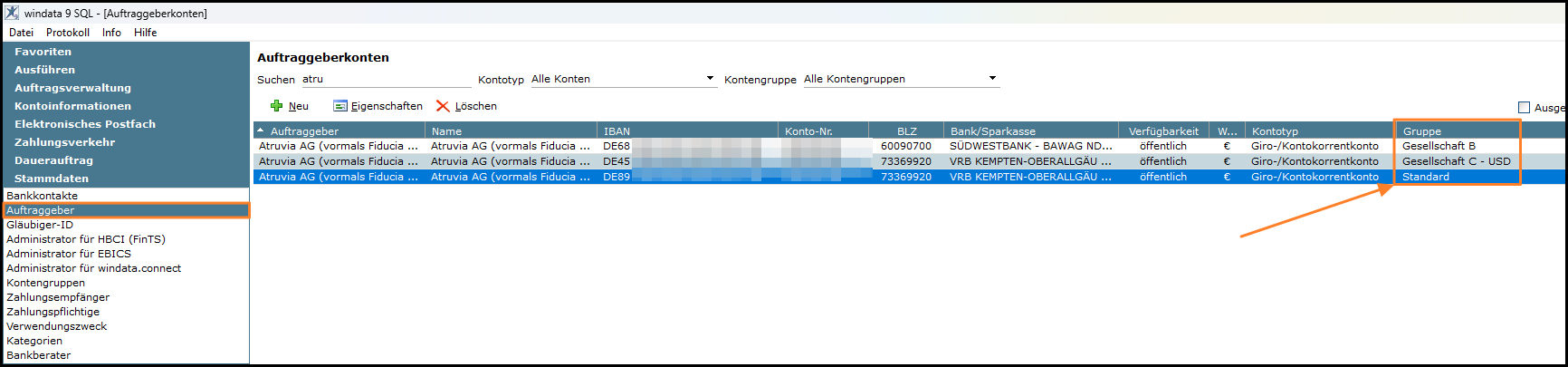
Task: Select Auftraggeber in the sidebar list
Action: 126,210
